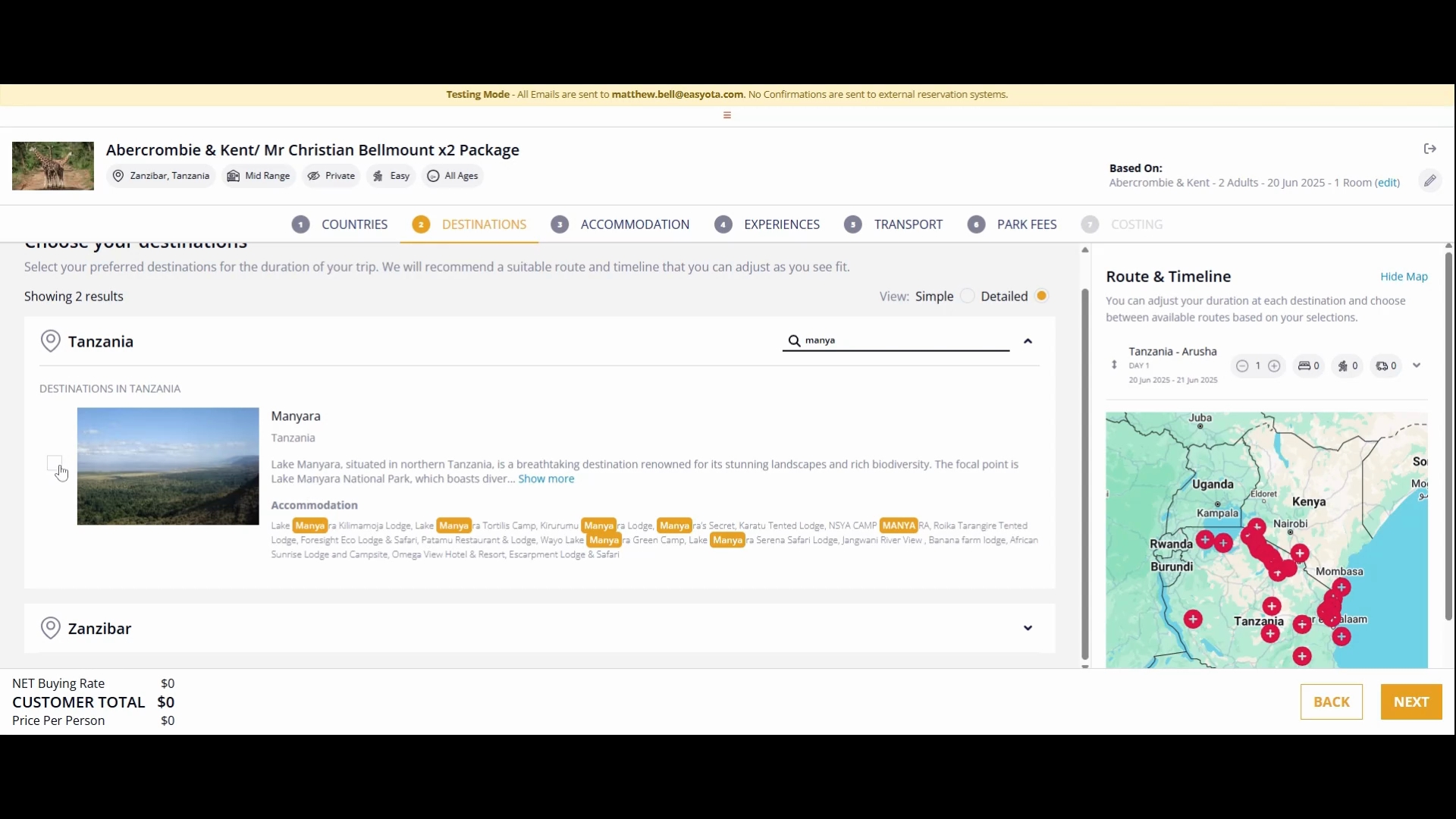Click the NEXT button
The image size is (1456, 819).
[1411, 702]
